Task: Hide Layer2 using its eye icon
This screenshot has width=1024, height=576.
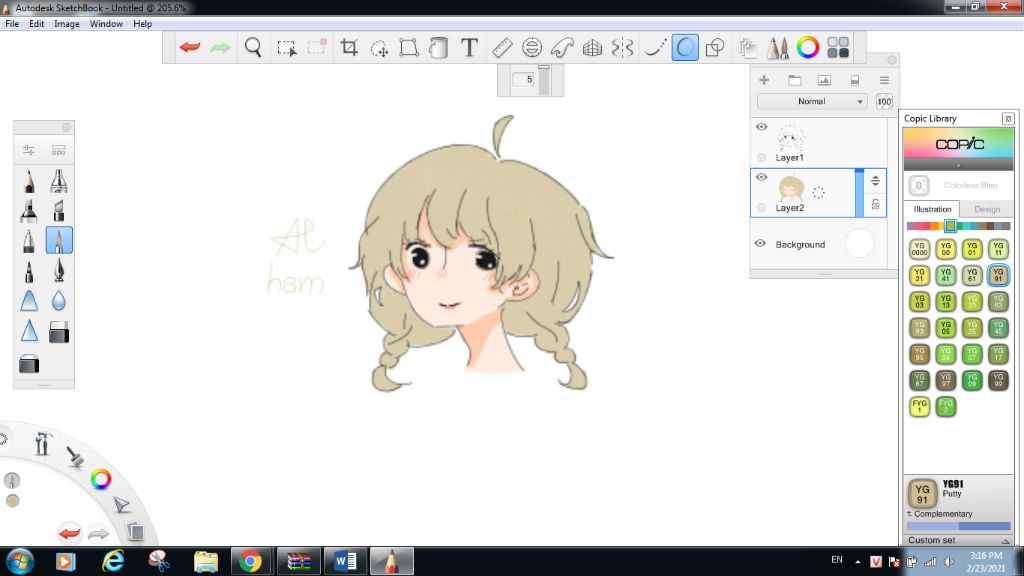Action: (x=761, y=177)
